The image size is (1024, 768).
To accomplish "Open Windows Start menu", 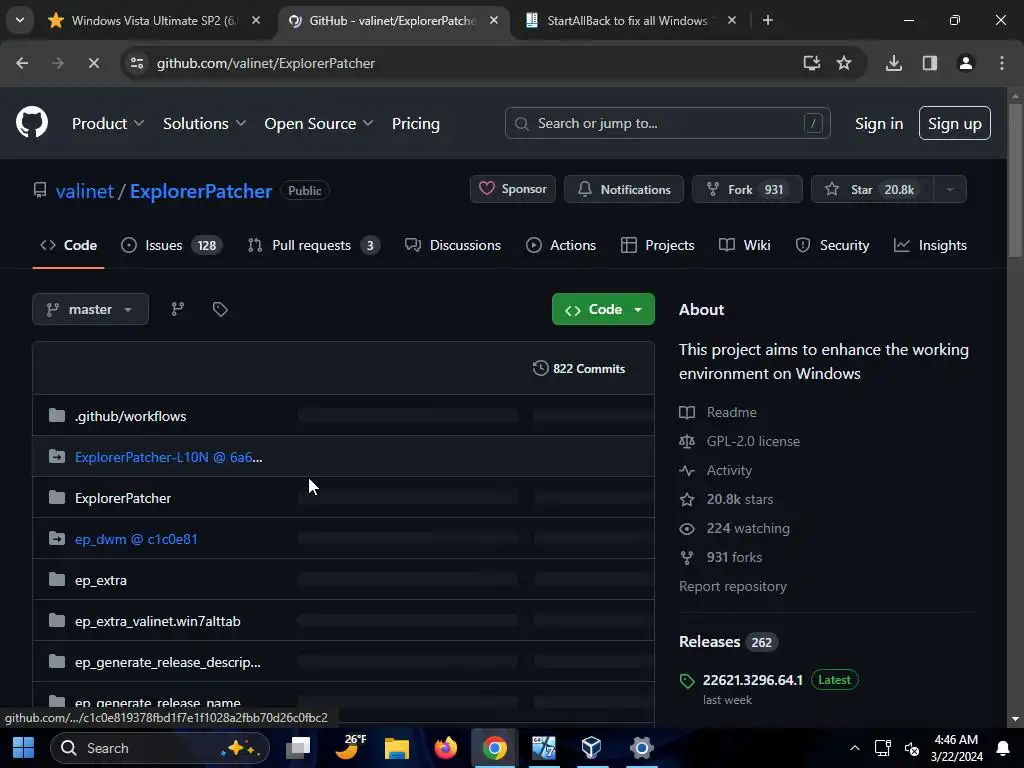I will [24, 748].
